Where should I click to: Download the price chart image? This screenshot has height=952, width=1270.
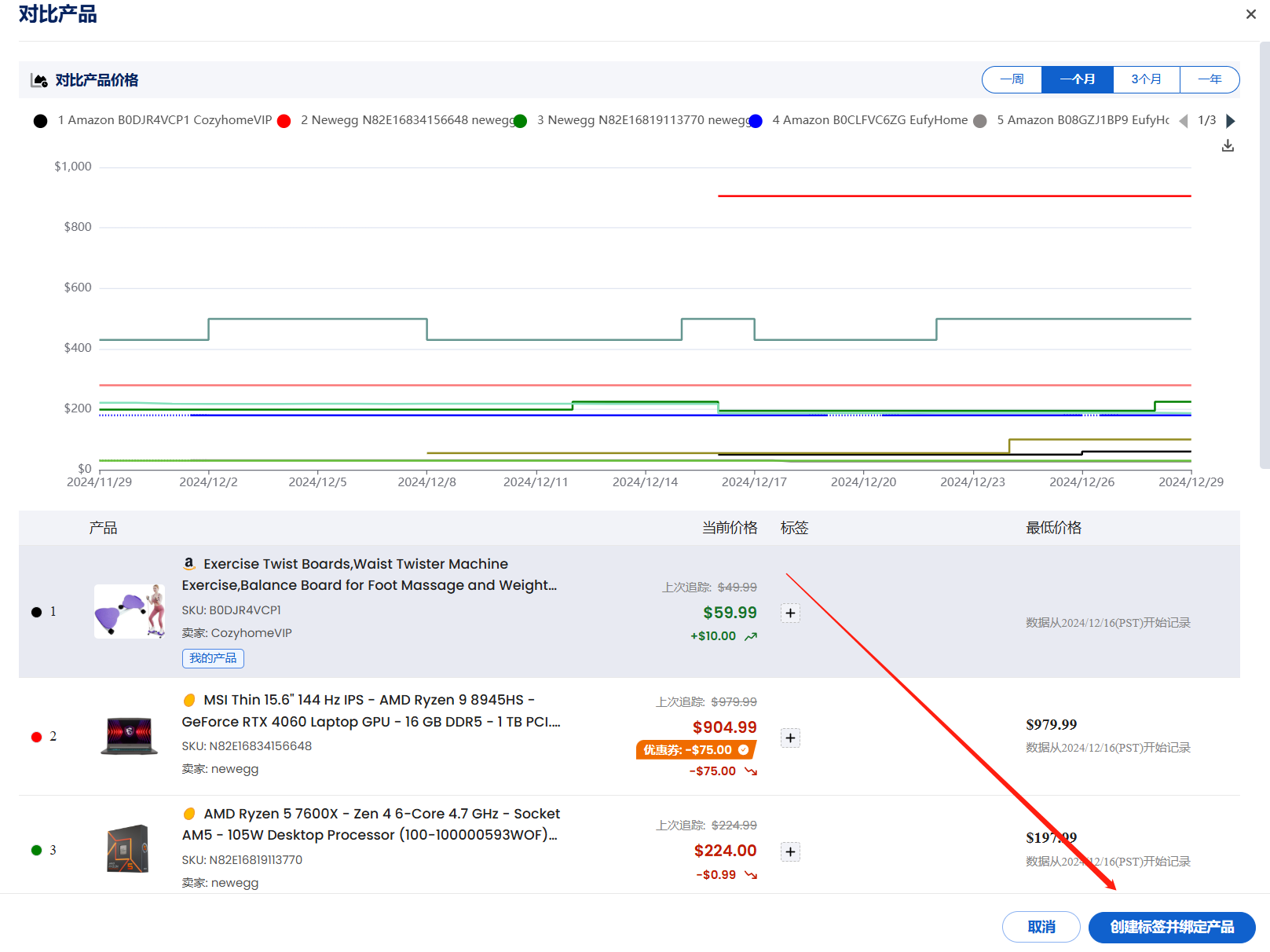[1228, 145]
